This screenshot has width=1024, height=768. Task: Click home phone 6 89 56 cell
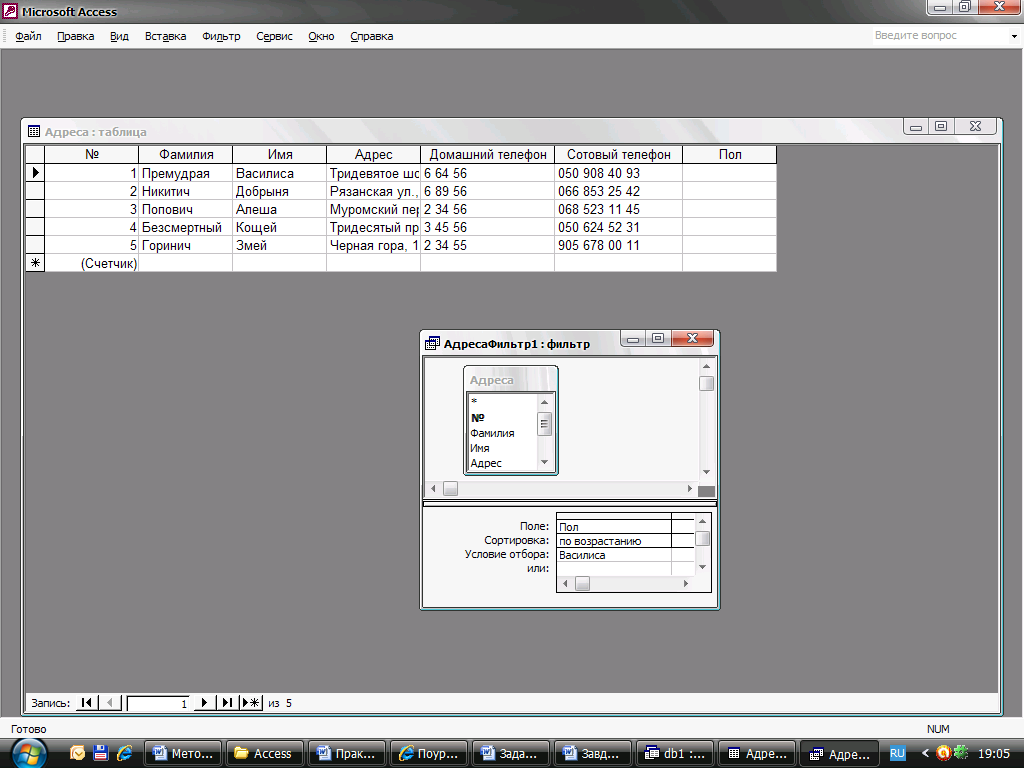[x=488, y=191]
